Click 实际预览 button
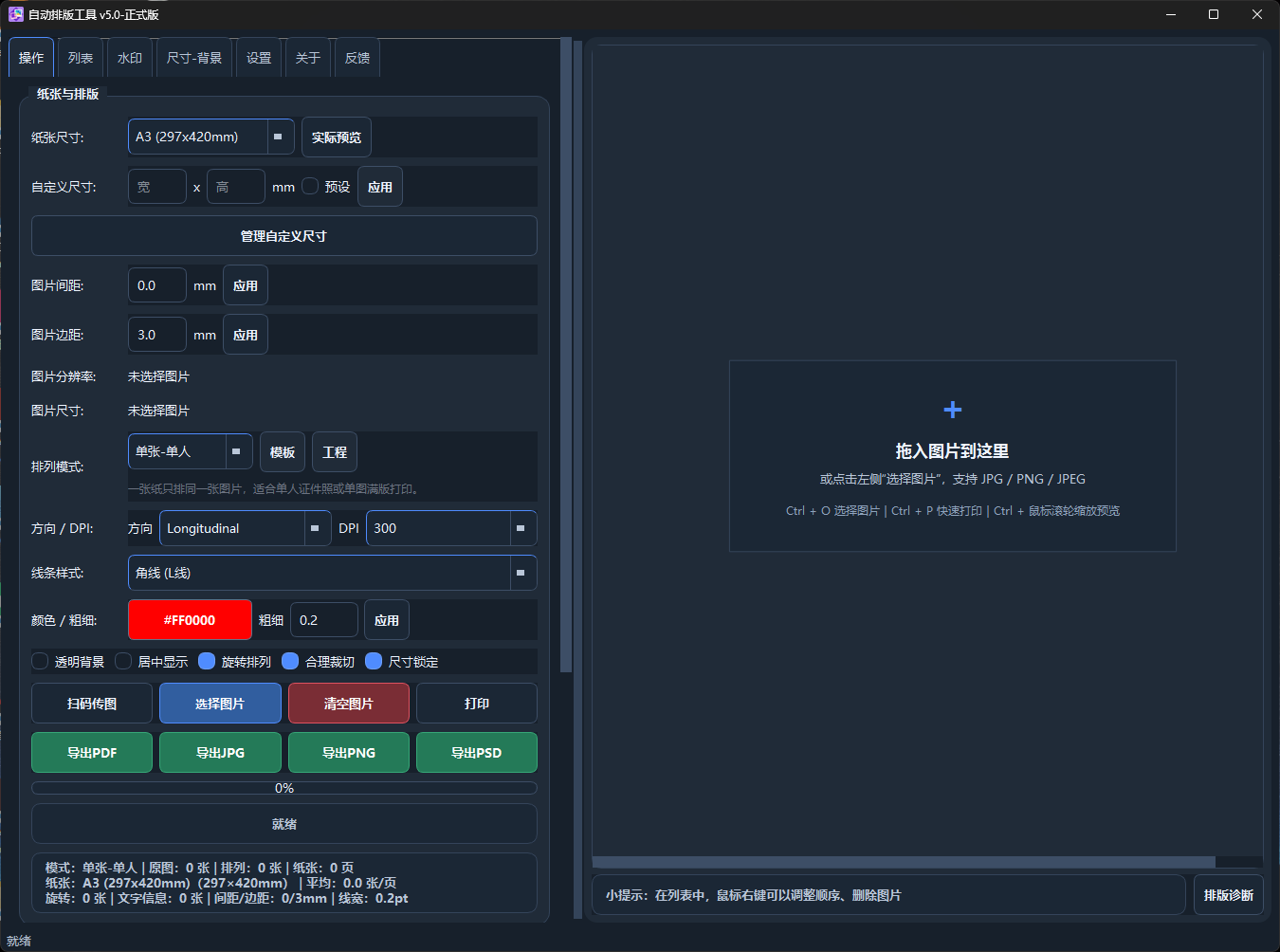Viewport: 1280px width, 952px height. pyautogui.click(x=337, y=137)
